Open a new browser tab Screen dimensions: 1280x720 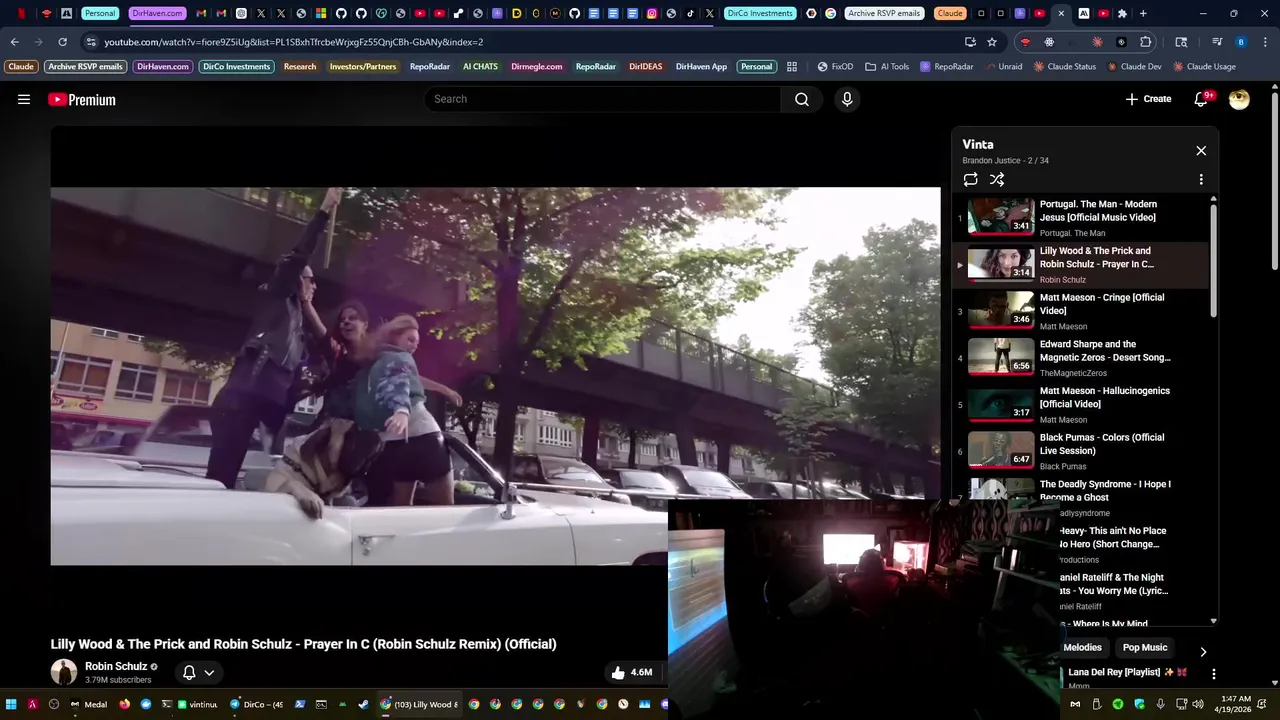point(1143,13)
